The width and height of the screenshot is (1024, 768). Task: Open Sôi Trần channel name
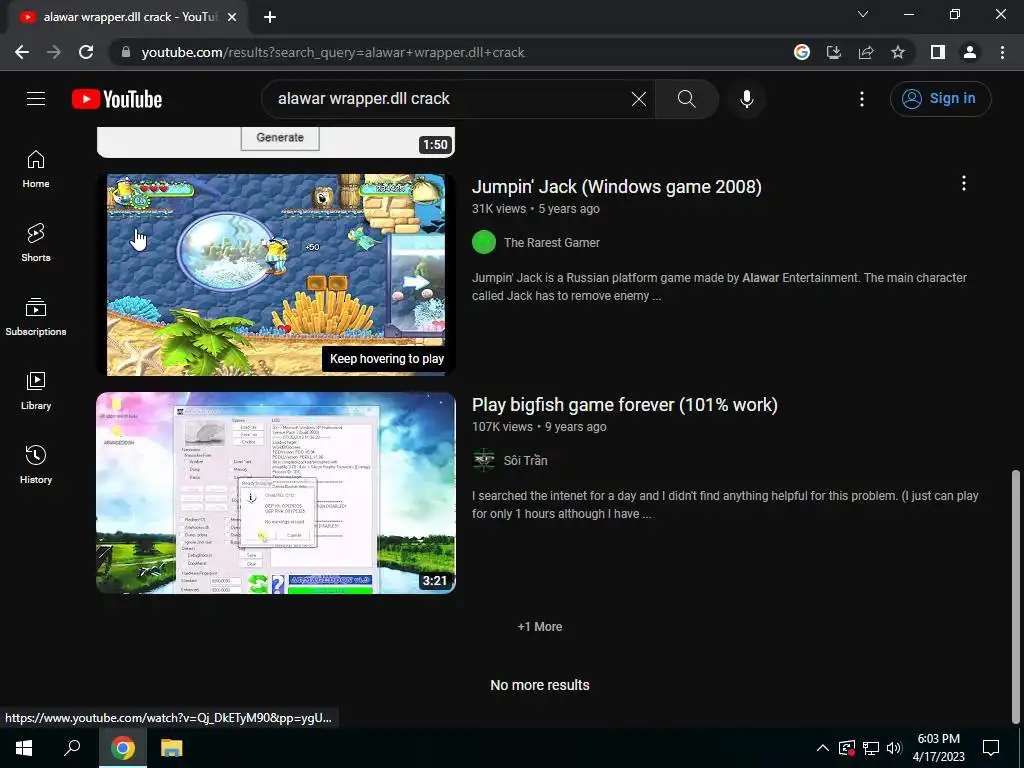(x=526, y=460)
